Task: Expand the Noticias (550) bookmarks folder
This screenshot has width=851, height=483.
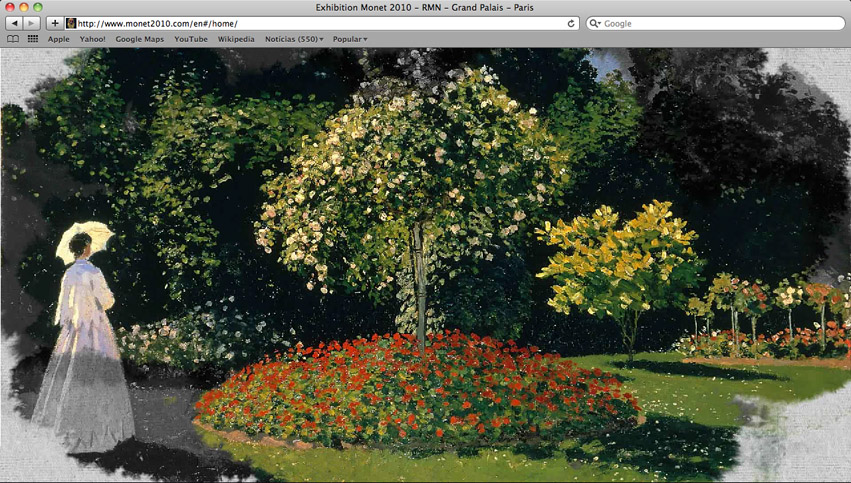Action: tap(294, 39)
